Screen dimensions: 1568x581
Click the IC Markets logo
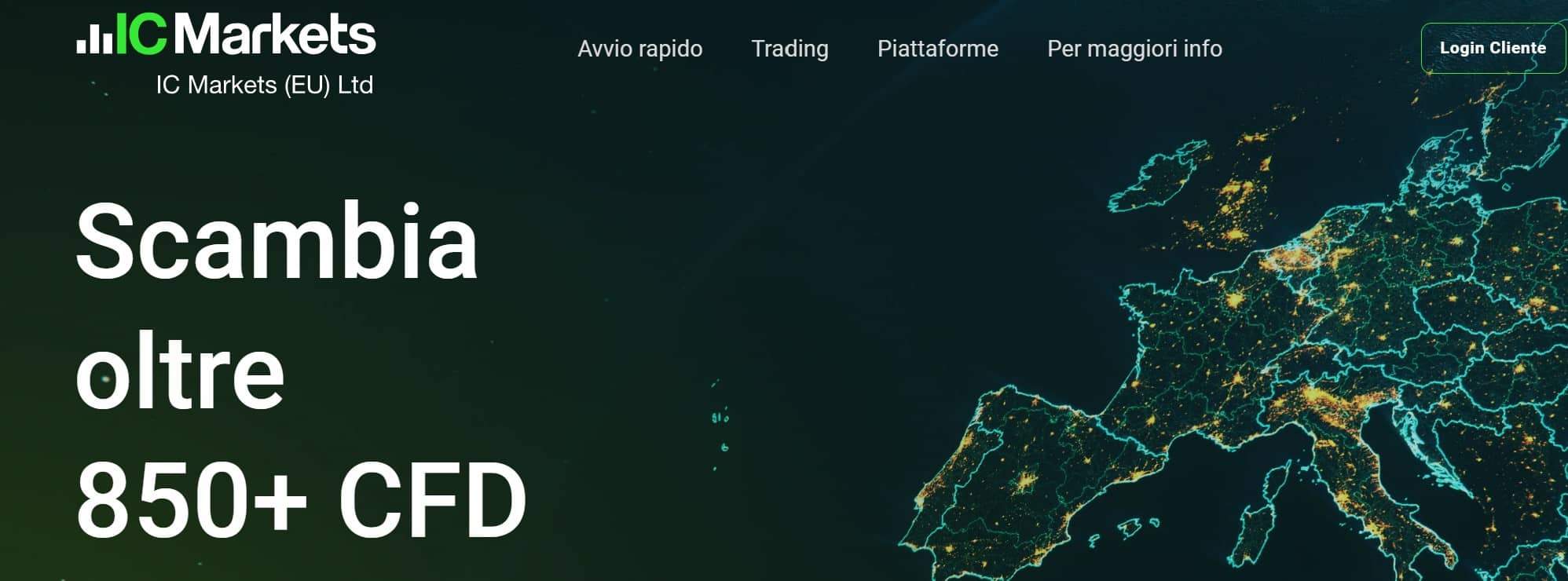tap(226, 35)
